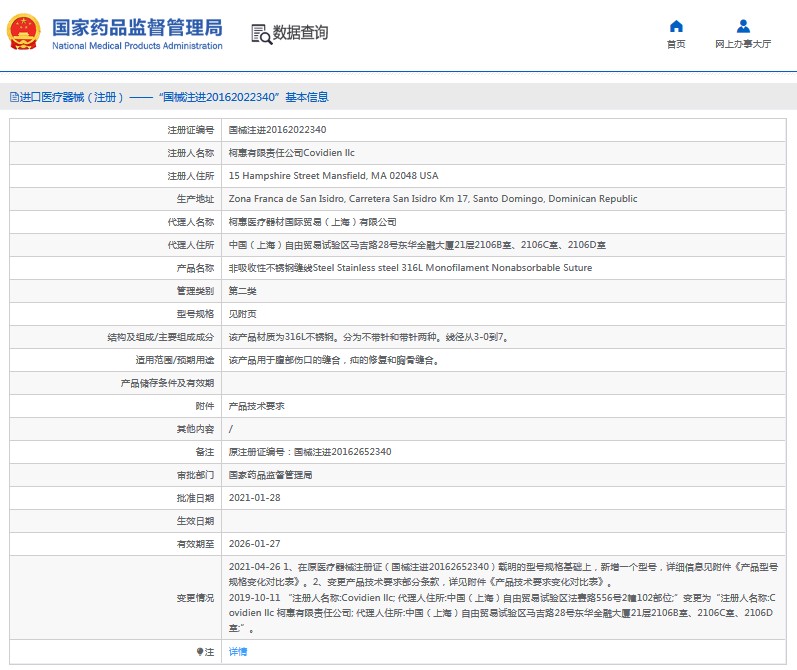
Task: Click the document icon before 进口医疗器械
Action: pyautogui.click(x=14, y=97)
